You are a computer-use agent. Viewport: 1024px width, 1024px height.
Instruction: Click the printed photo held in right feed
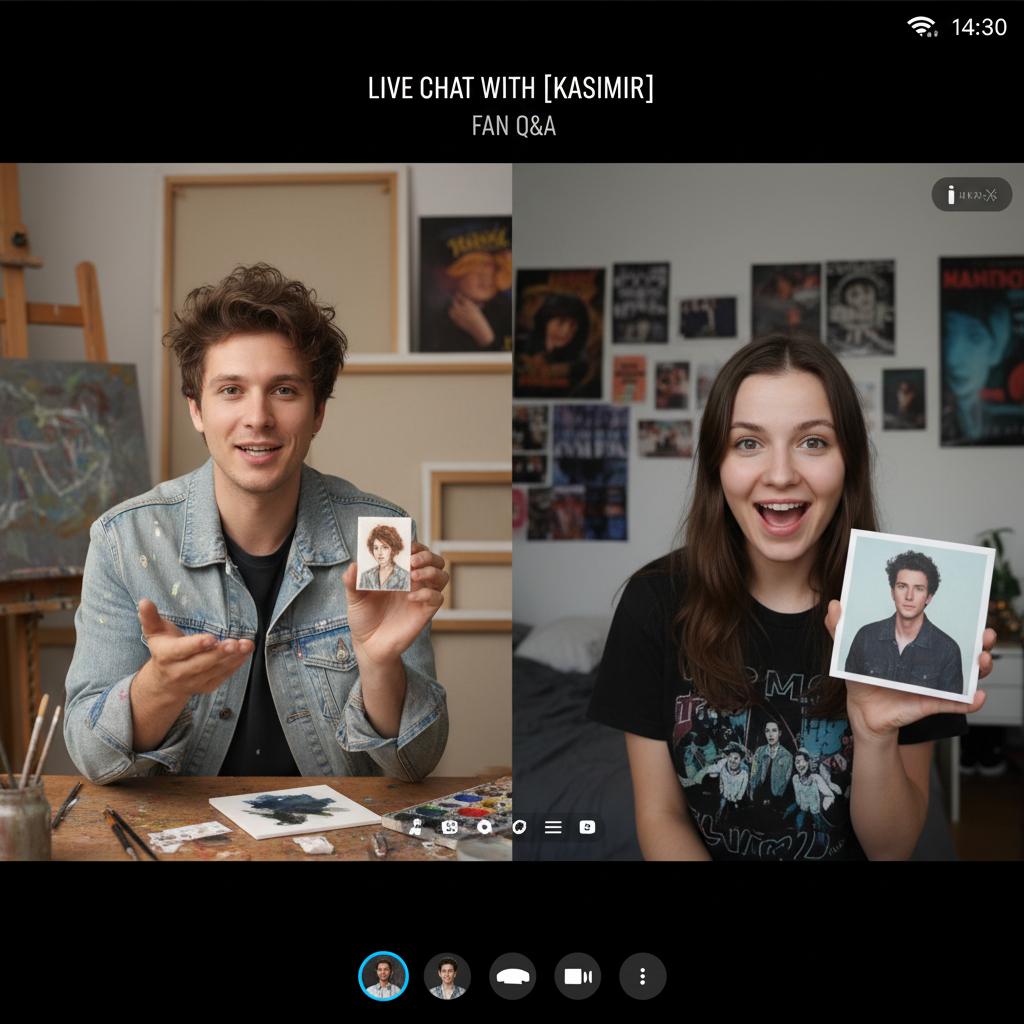coord(911,614)
